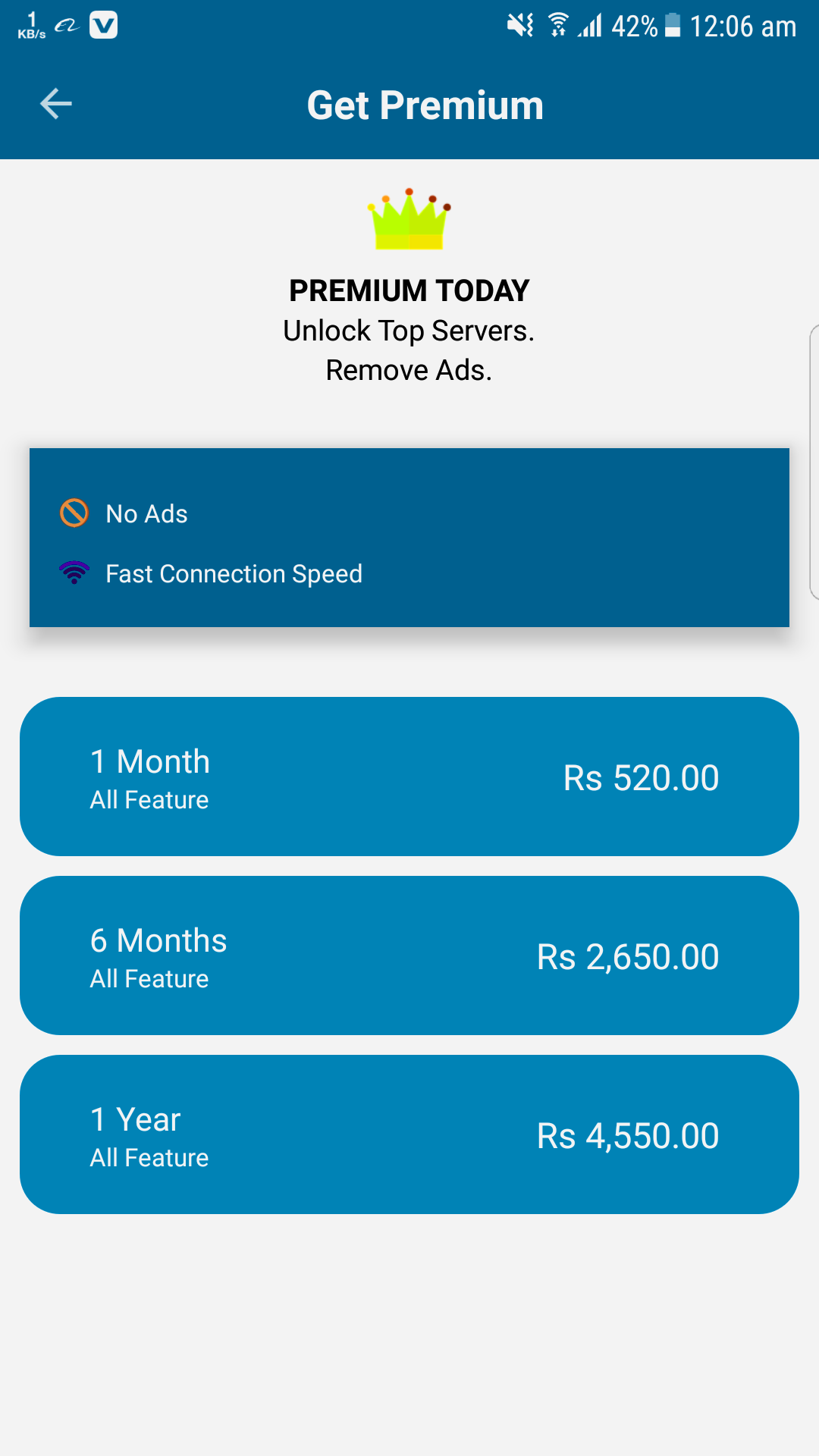Tap the Rs 4,550.00 price
This screenshot has height=1456, width=819.
[x=628, y=1136]
